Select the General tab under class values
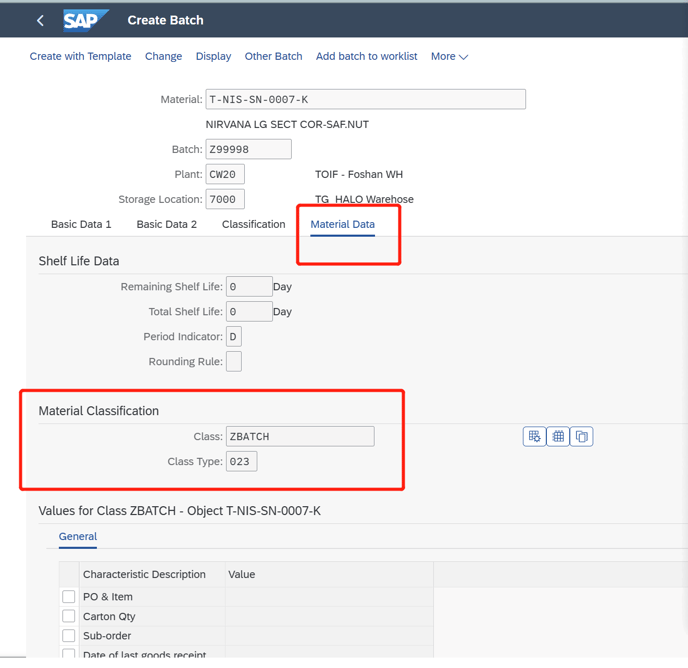The image size is (688, 668). click(78, 537)
